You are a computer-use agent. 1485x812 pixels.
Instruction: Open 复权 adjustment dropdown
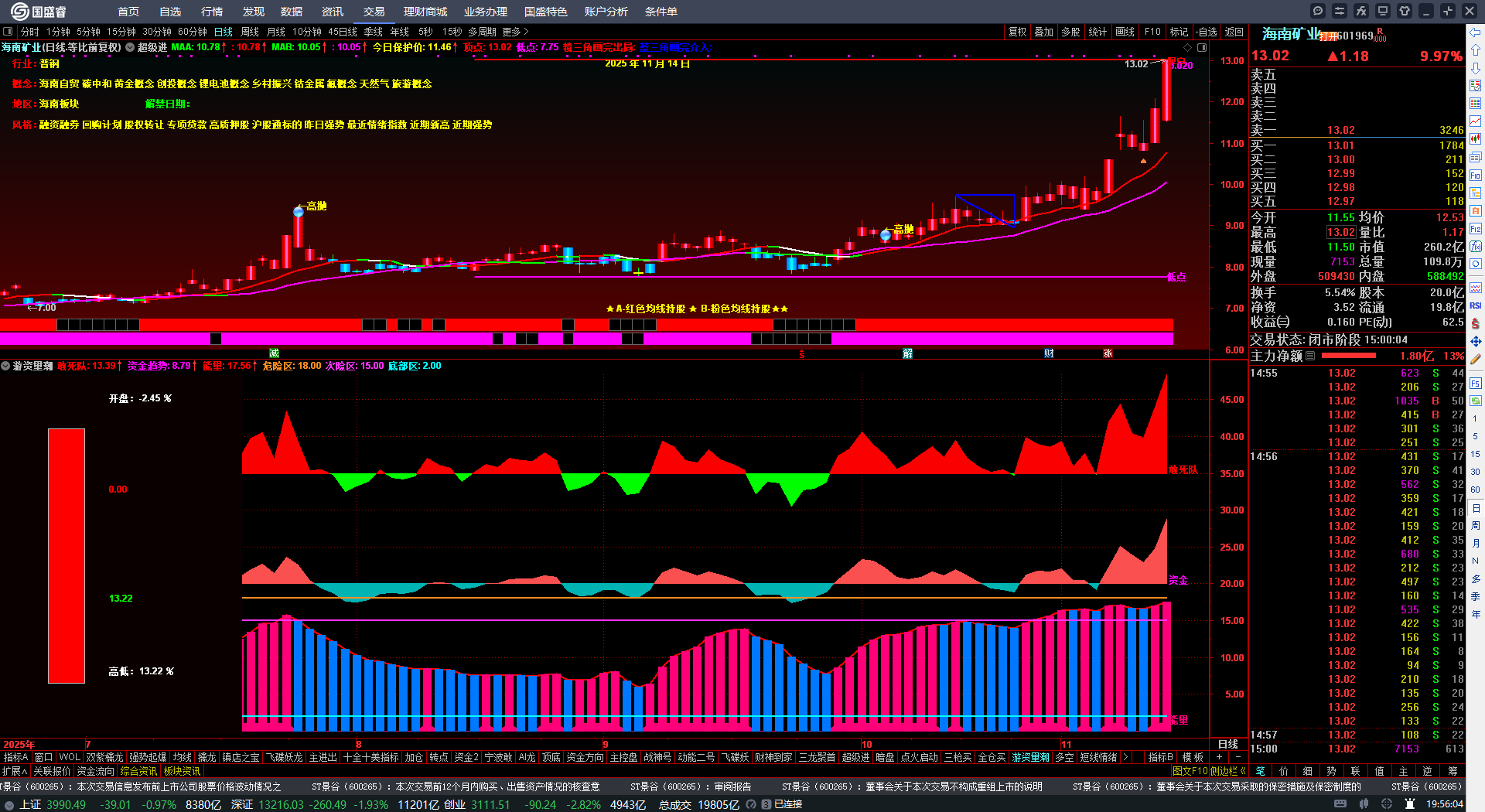coord(1017,32)
